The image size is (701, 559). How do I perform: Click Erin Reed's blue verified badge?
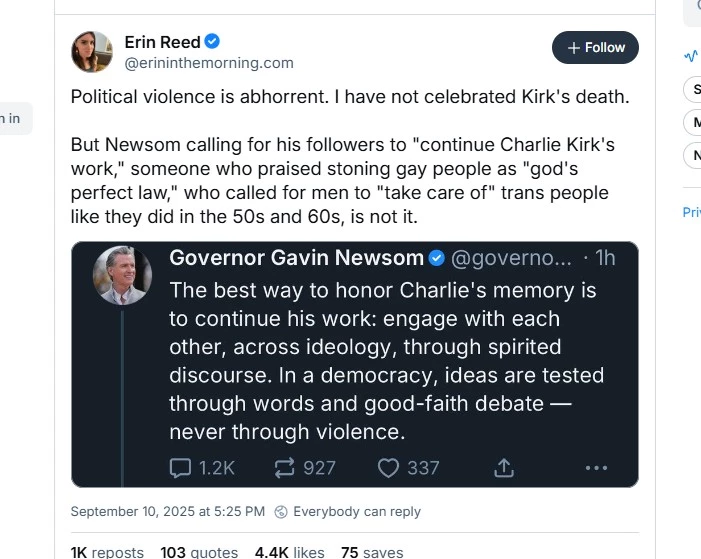tap(212, 42)
